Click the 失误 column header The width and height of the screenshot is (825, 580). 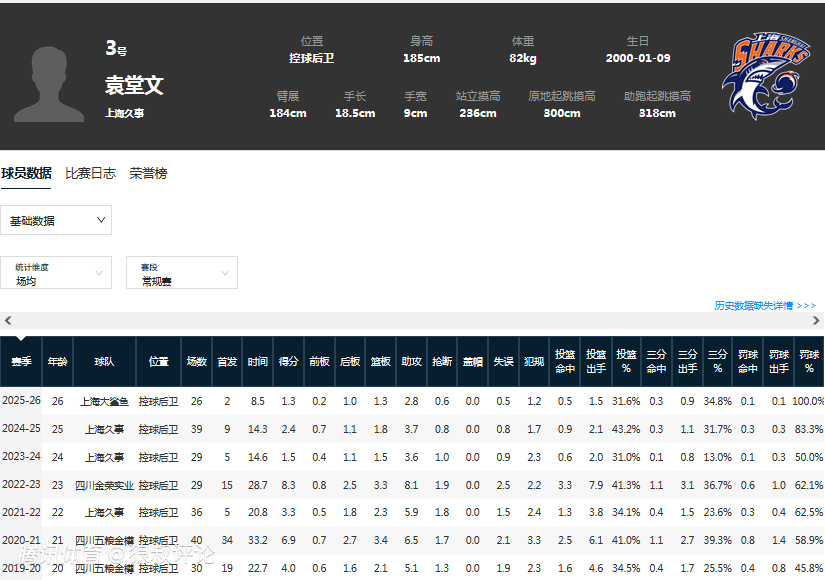click(x=503, y=362)
